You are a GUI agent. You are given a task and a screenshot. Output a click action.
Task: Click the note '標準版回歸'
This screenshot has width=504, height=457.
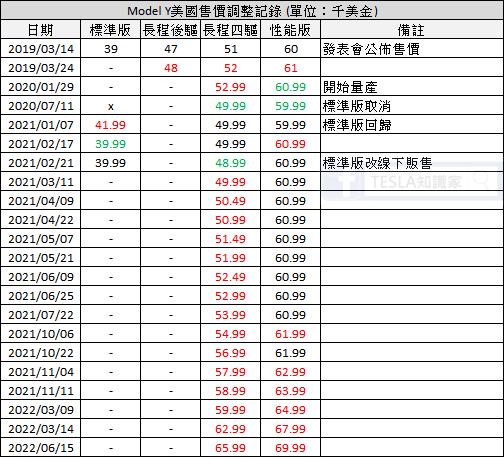click(x=357, y=125)
